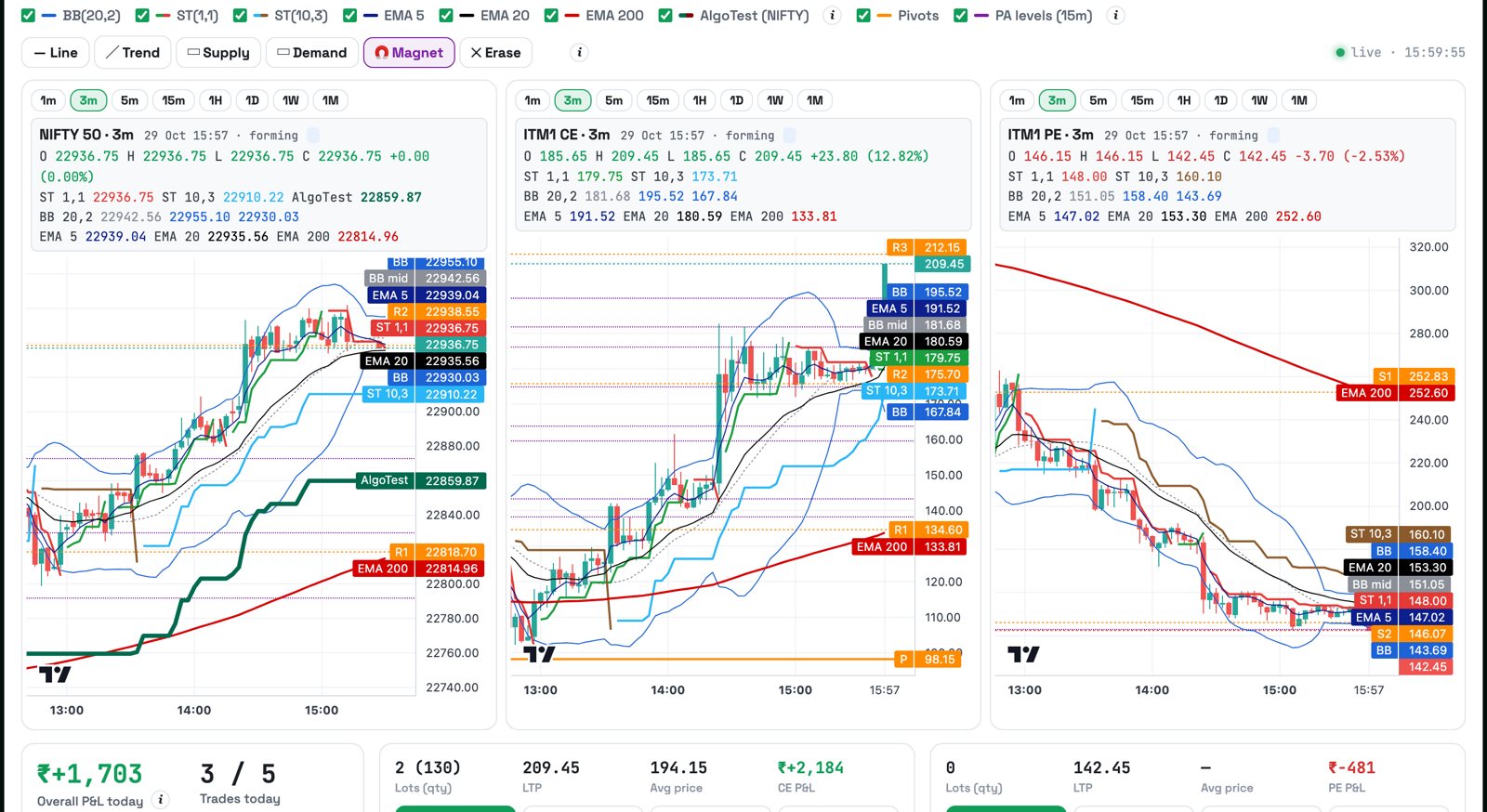Screen dimensions: 1487x812
Task: Click the R1 22818.70 pivot label
Action: pos(437,552)
